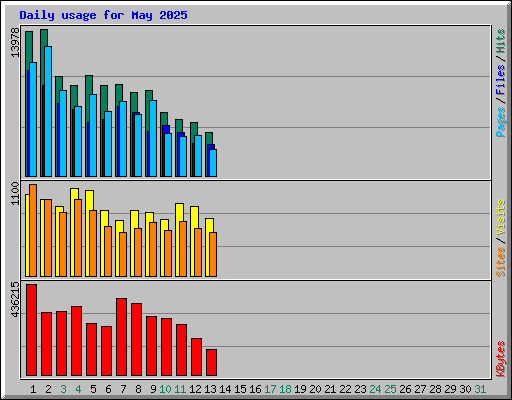Click the red KBytes bar for day 1

tap(31, 330)
